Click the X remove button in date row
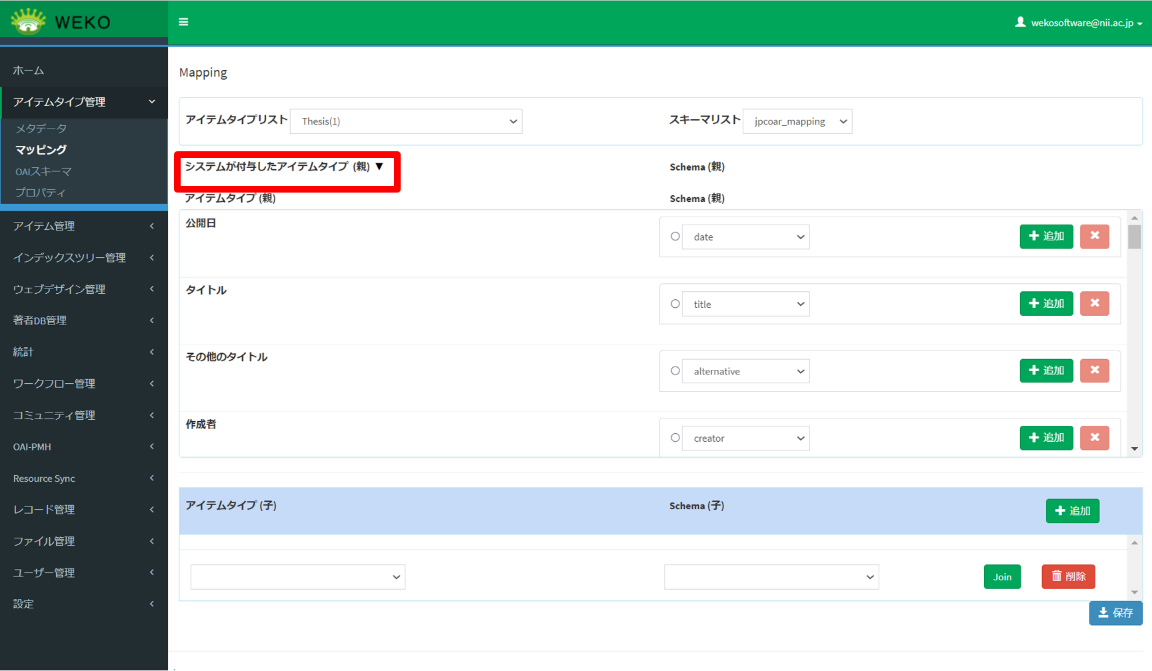Viewport: 1152px width, 671px height. pyautogui.click(x=1094, y=237)
